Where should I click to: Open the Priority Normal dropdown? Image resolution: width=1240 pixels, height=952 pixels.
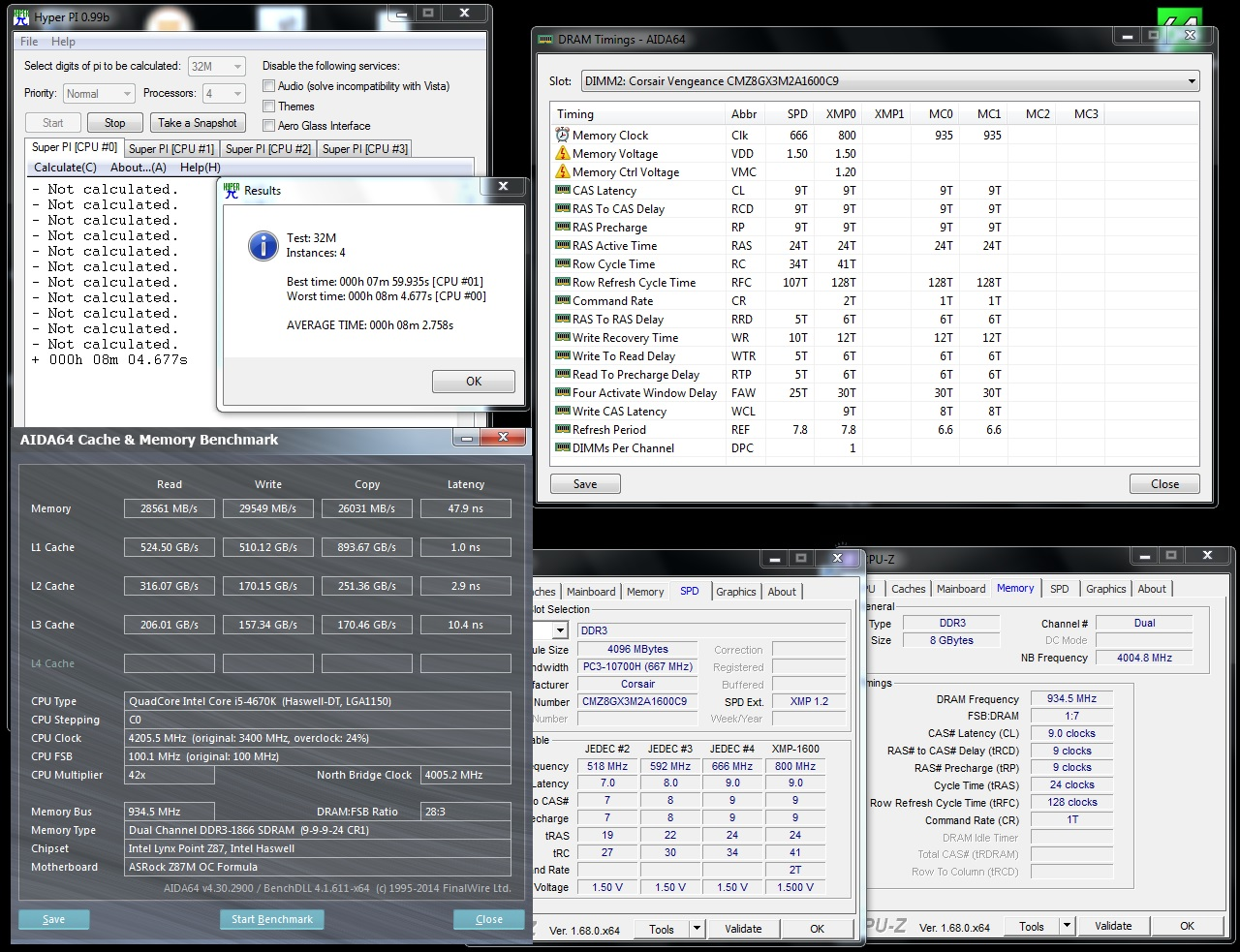pyautogui.click(x=99, y=93)
